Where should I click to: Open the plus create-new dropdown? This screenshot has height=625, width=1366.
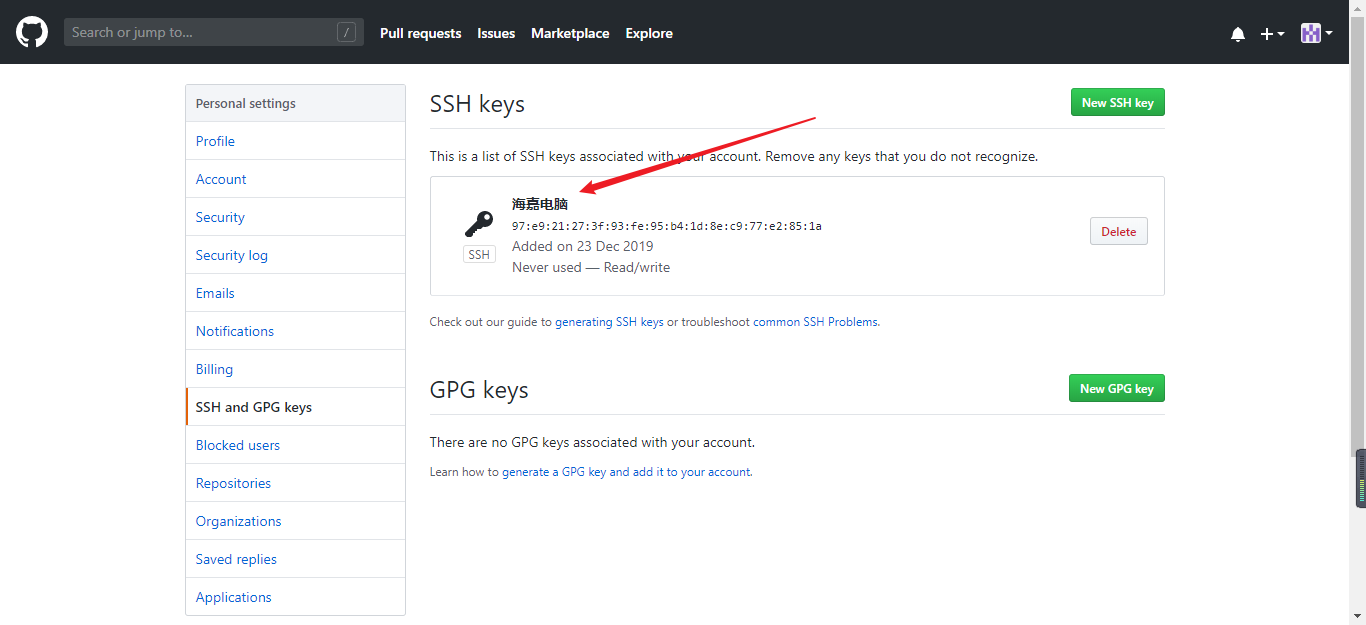pos(1272,34)
